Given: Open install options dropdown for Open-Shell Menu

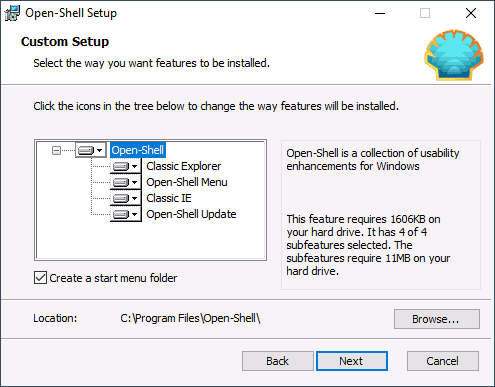Looking at the screenshot, I should pos(126,182).
